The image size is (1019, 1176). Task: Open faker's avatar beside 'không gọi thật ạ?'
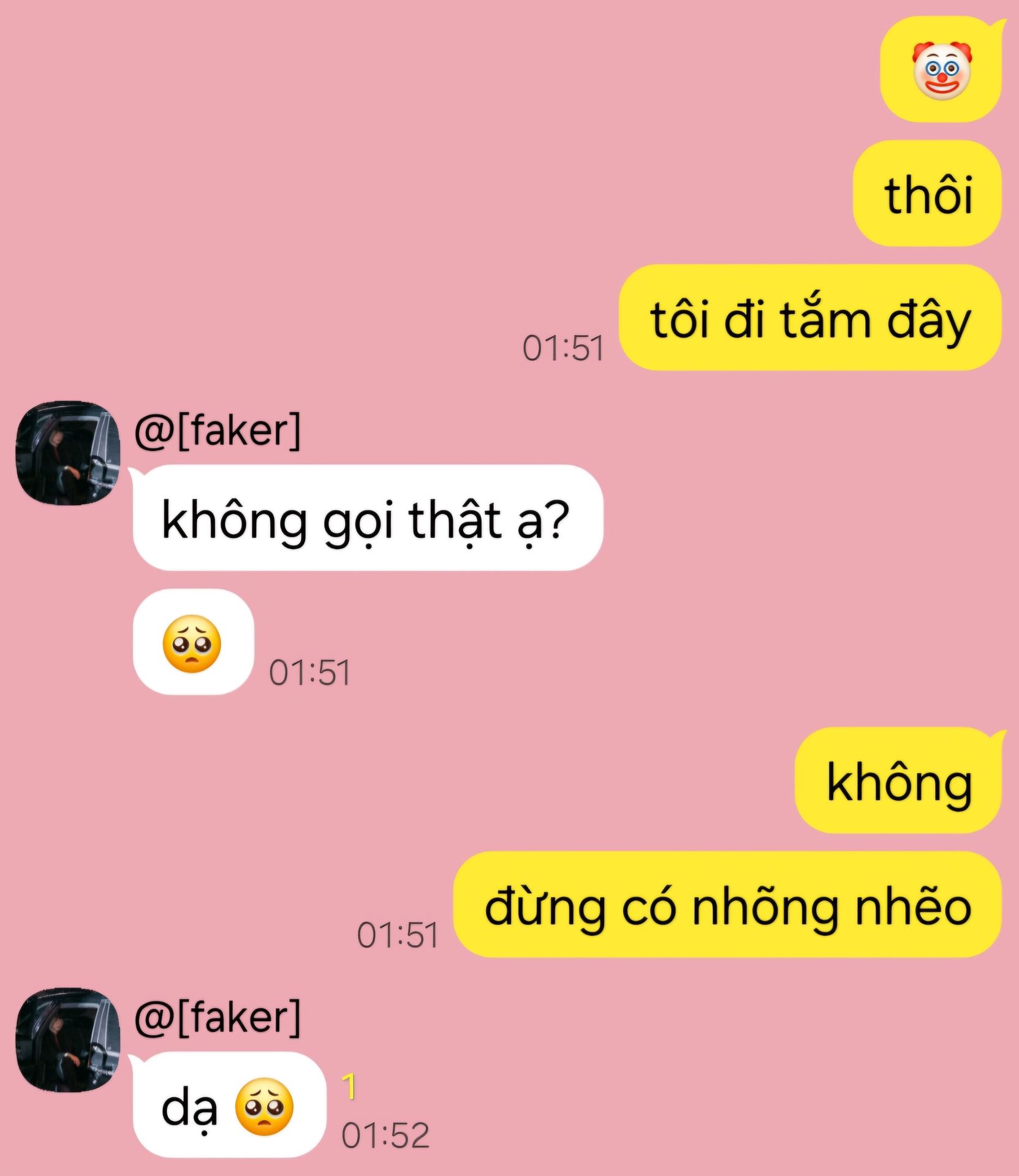point(67,453)
